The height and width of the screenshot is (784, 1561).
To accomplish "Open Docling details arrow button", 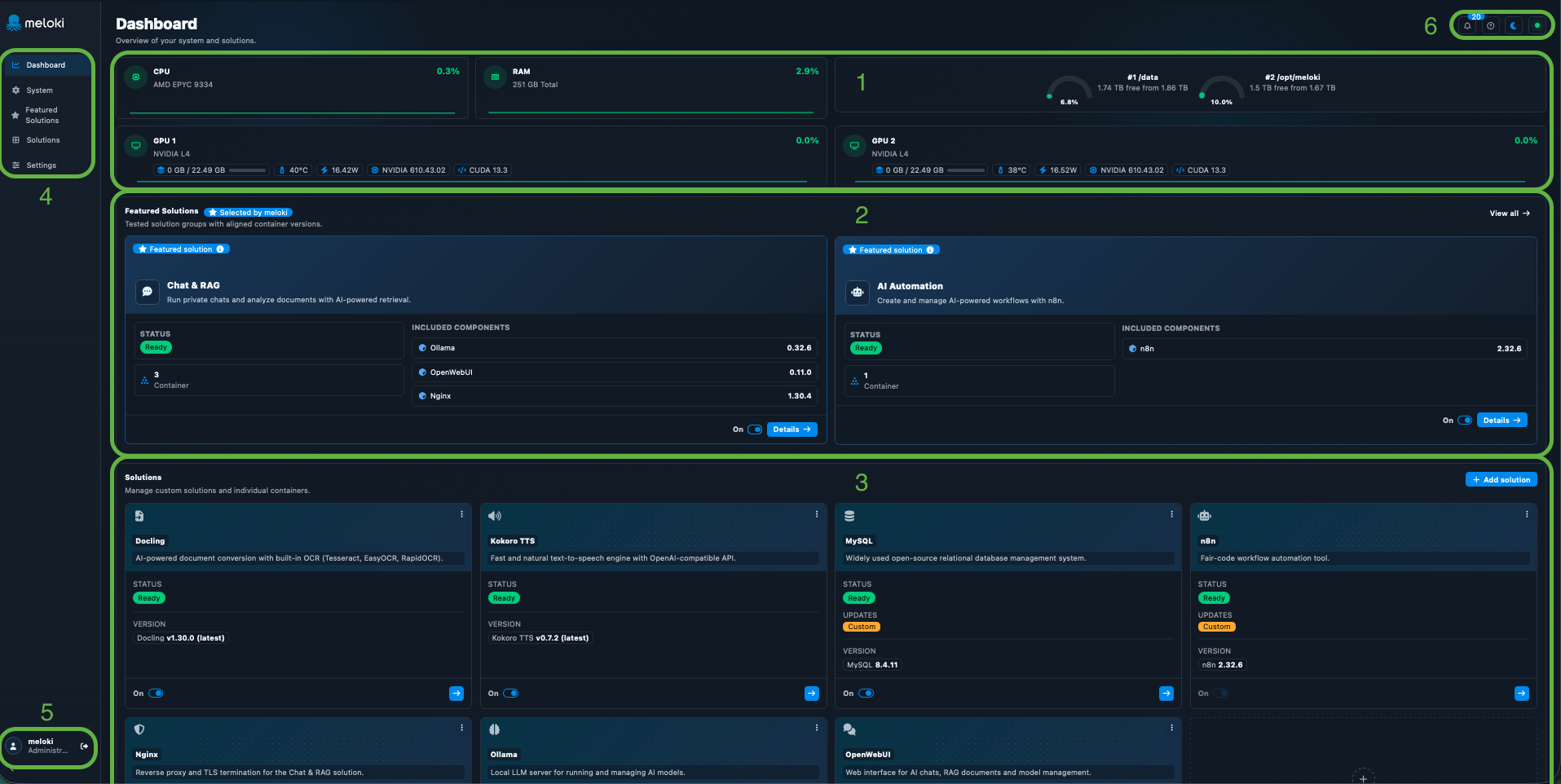I will tap(456, 694).
